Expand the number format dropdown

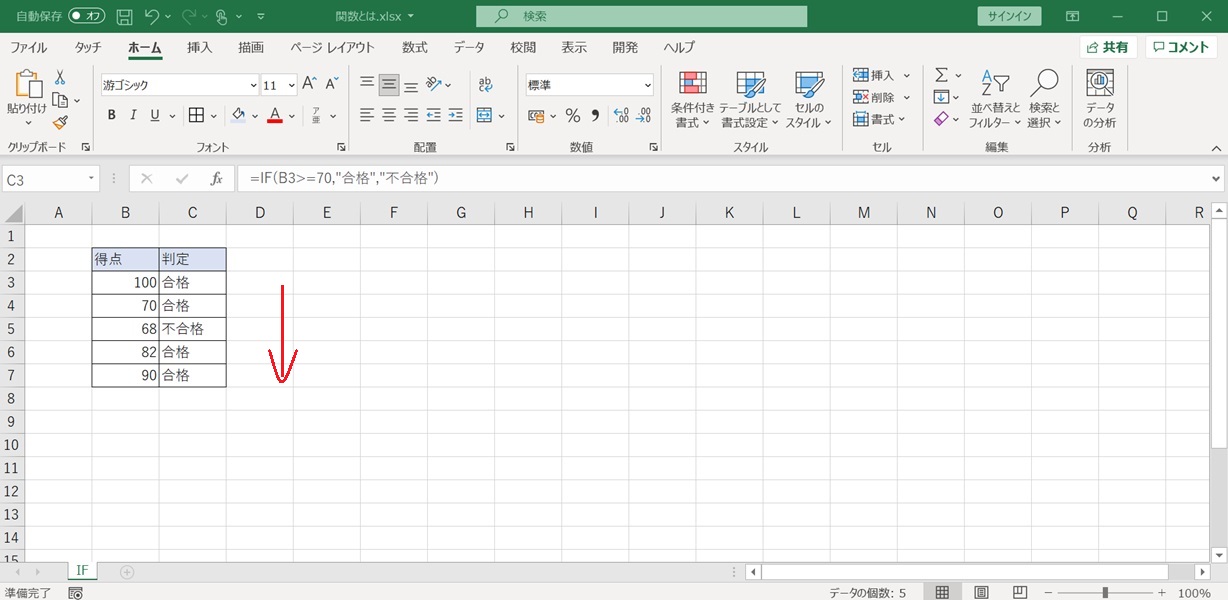pyautogui.click(x=647, y=86)
